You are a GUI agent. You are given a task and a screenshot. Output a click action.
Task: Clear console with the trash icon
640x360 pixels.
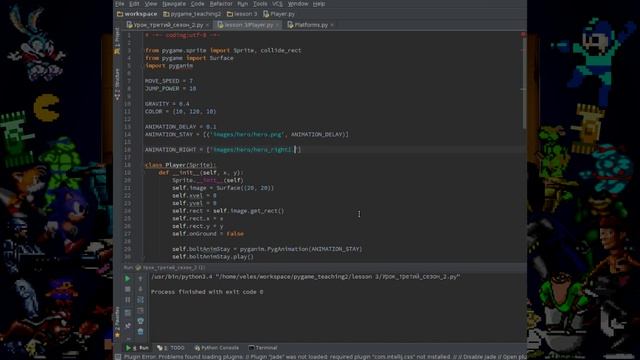click(x=140, y=331)
